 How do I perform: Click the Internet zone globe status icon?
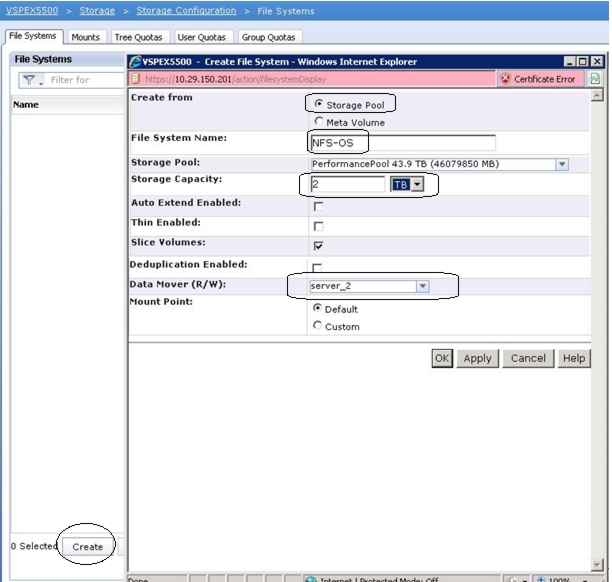311,579
